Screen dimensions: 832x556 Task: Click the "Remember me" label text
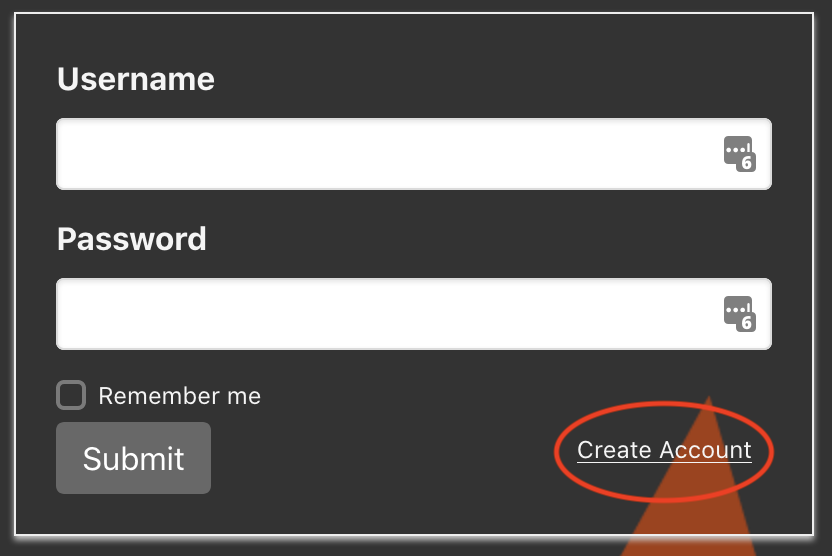179,396
